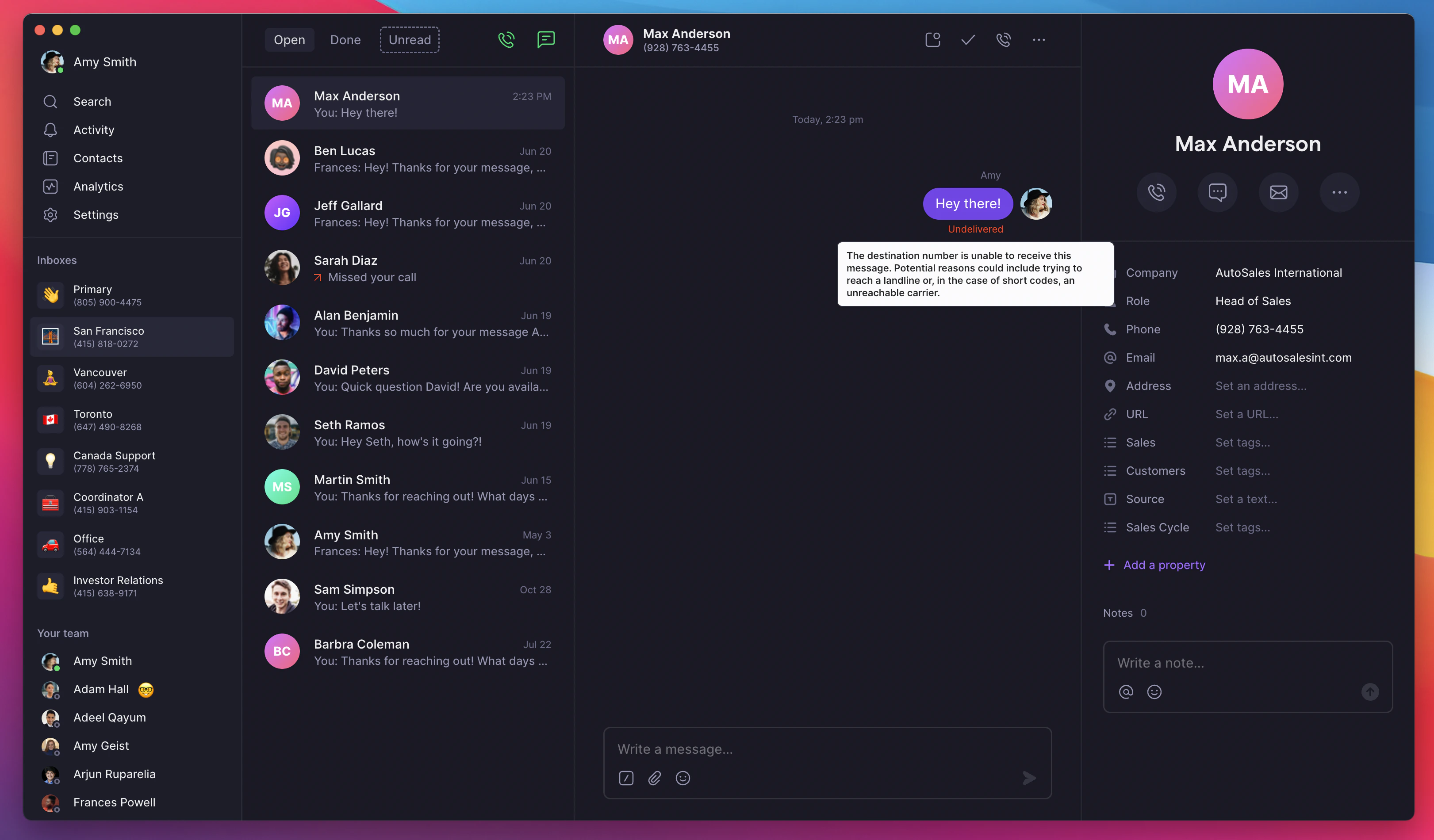
Task: Mark the Max Anderson conversation as done
Action: pyautogui.click(x=967, y=40)
